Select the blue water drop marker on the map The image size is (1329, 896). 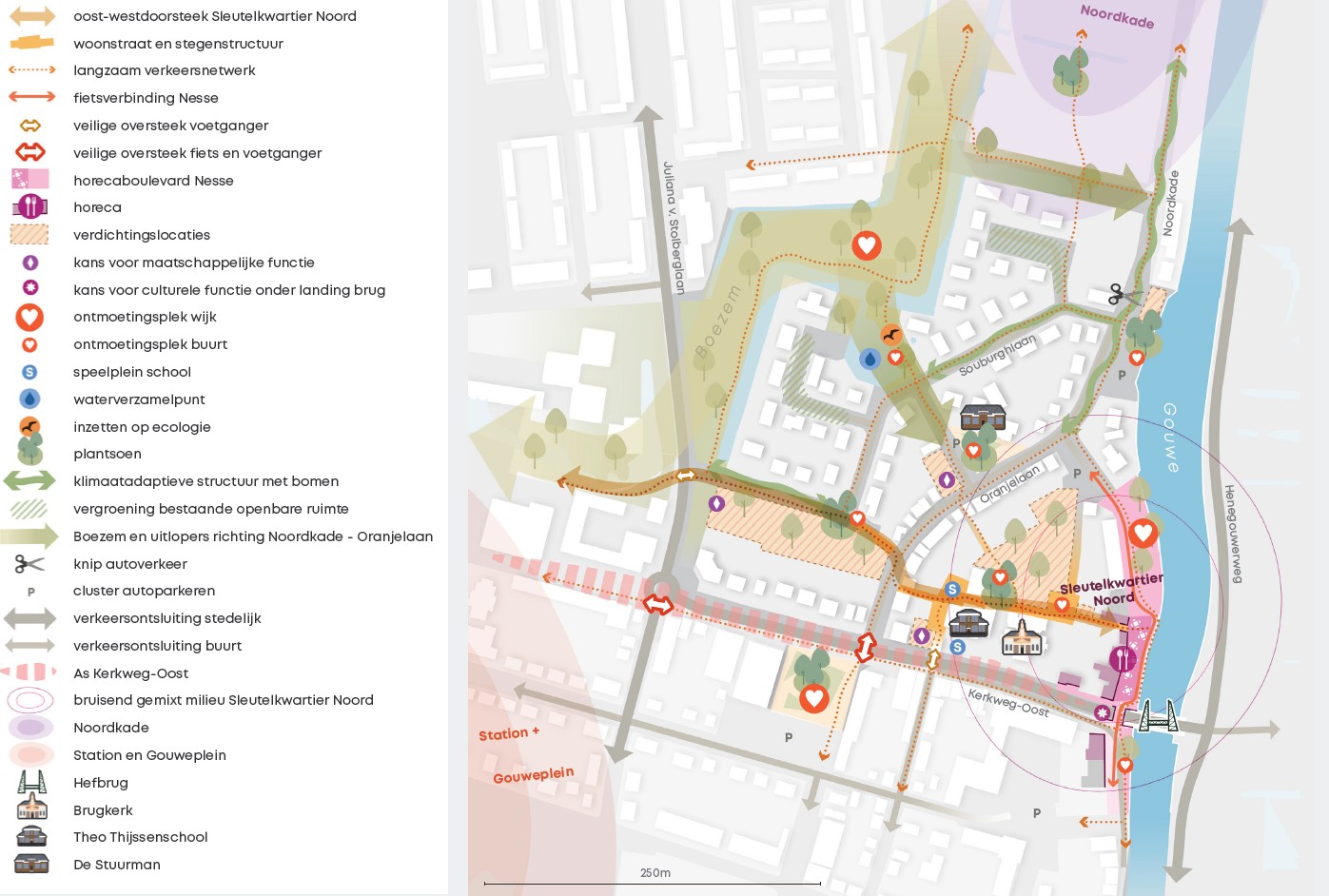pos(870,359)
